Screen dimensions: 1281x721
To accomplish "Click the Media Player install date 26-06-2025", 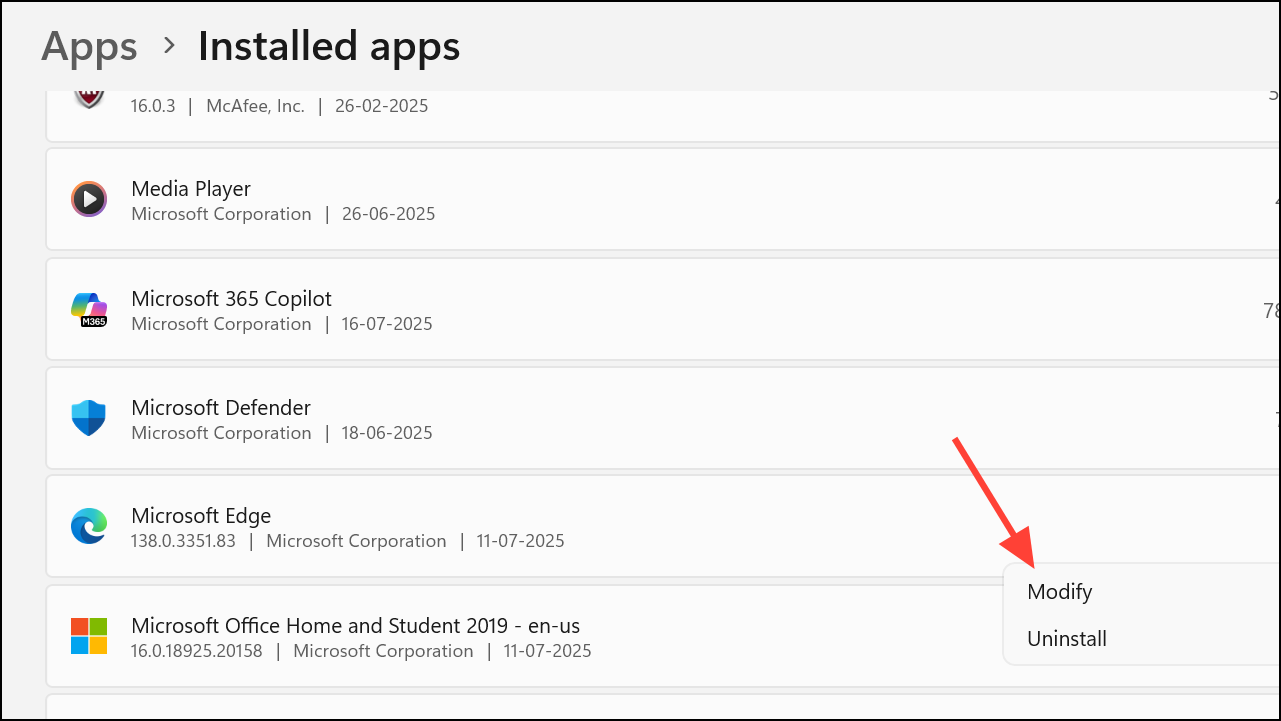I will pyautogui.click(x=388, y=214).
